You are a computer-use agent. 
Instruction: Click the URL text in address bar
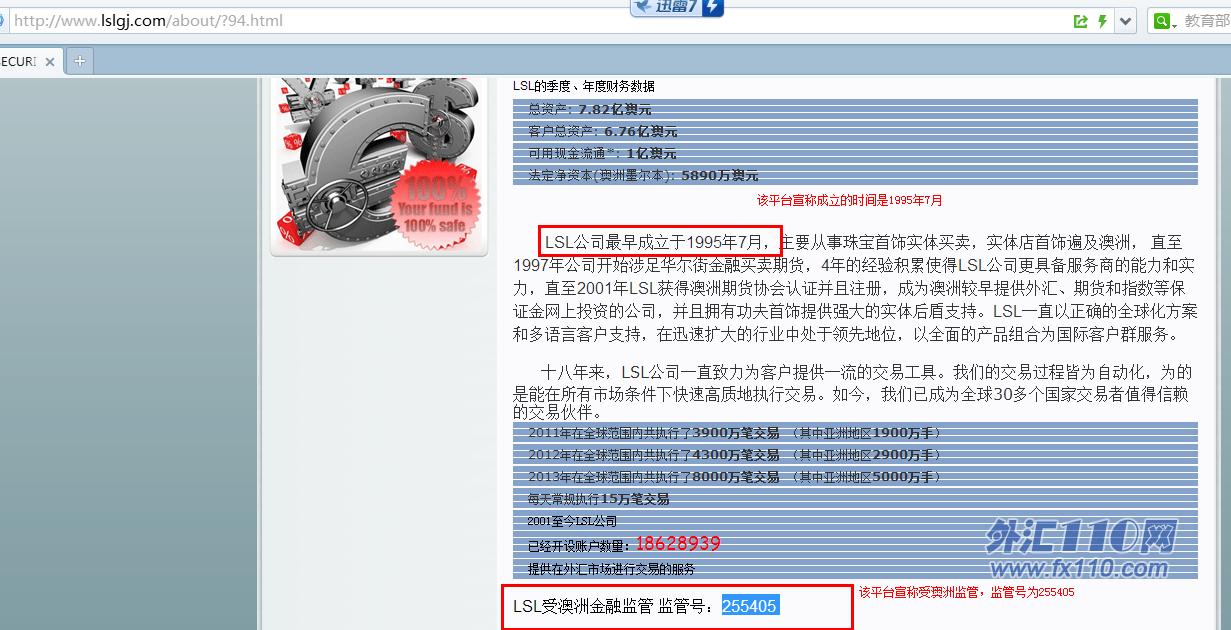tap(148, 21)
